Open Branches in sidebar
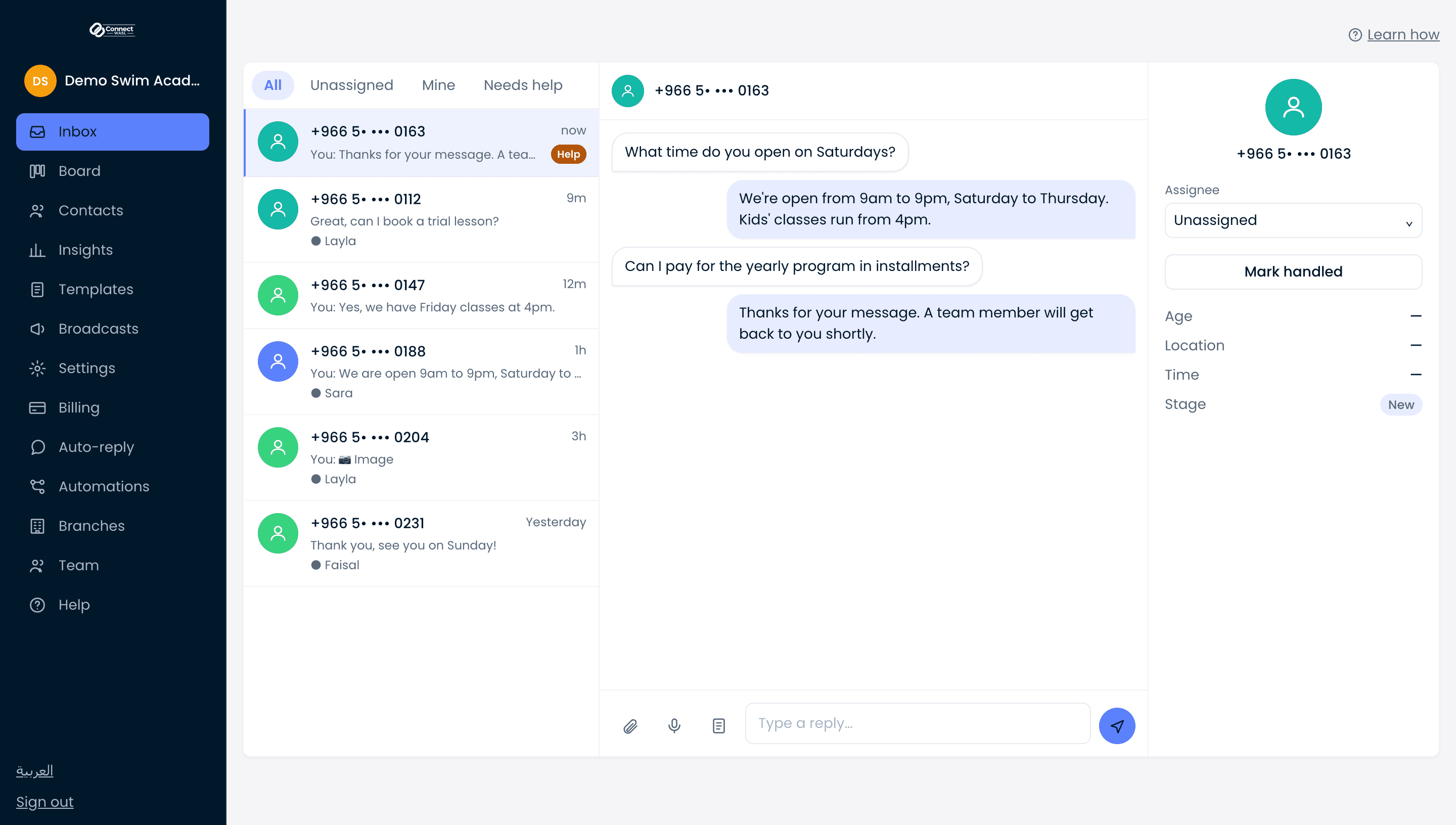This screenshot has width=1456, height=825. 112,526
